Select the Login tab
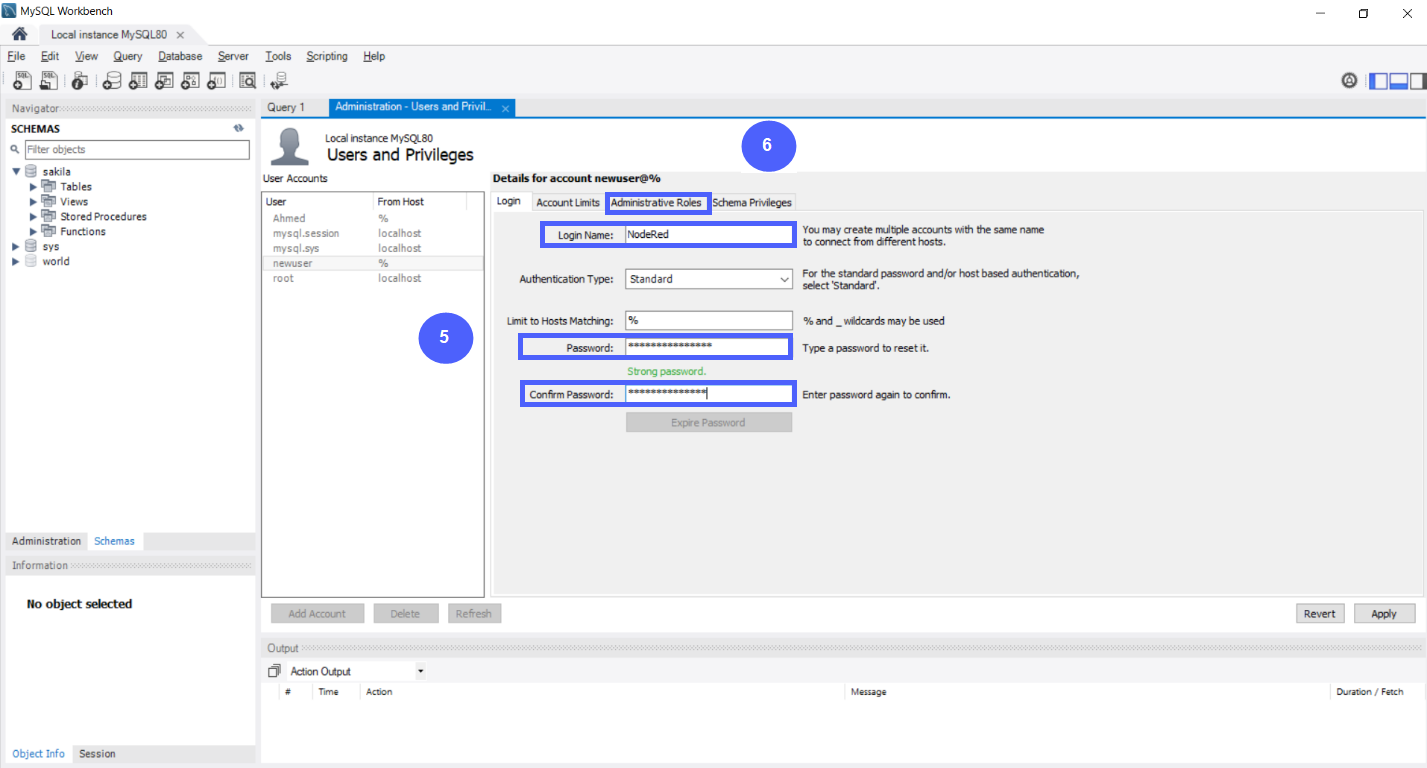1427x768 pixels. 509,201
